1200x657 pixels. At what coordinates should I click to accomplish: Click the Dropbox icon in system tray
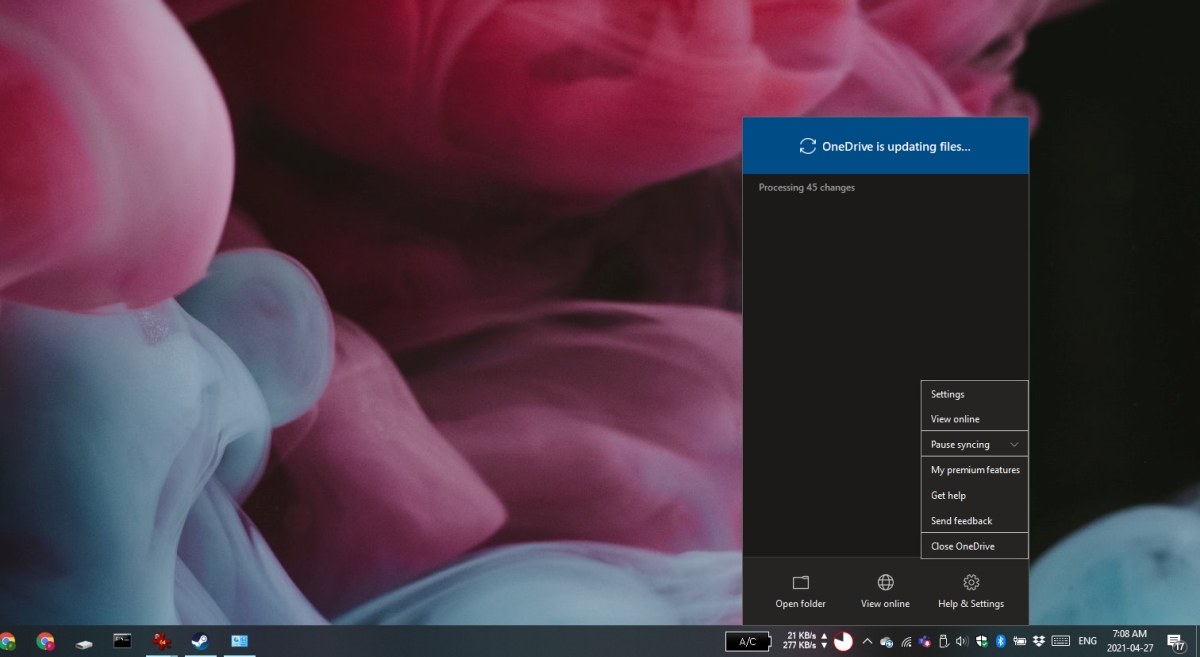coord(1038,643)
